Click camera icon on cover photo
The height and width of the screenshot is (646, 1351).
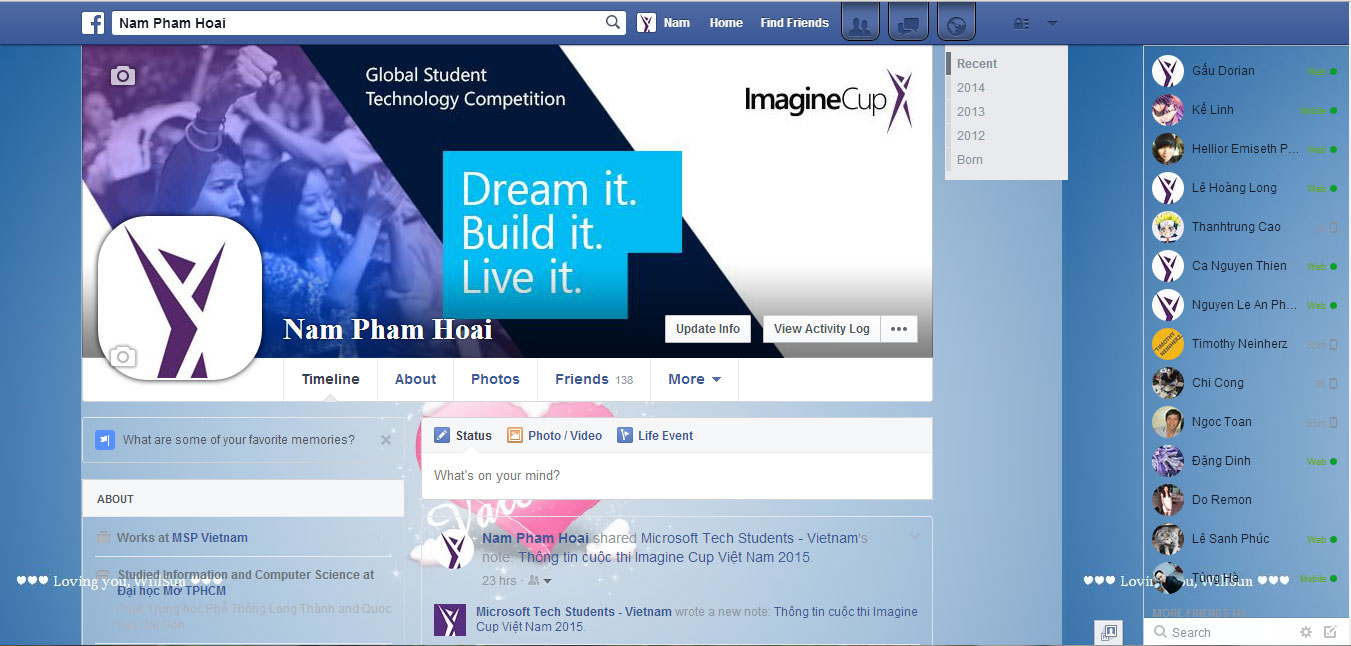[x=123, y=75]
